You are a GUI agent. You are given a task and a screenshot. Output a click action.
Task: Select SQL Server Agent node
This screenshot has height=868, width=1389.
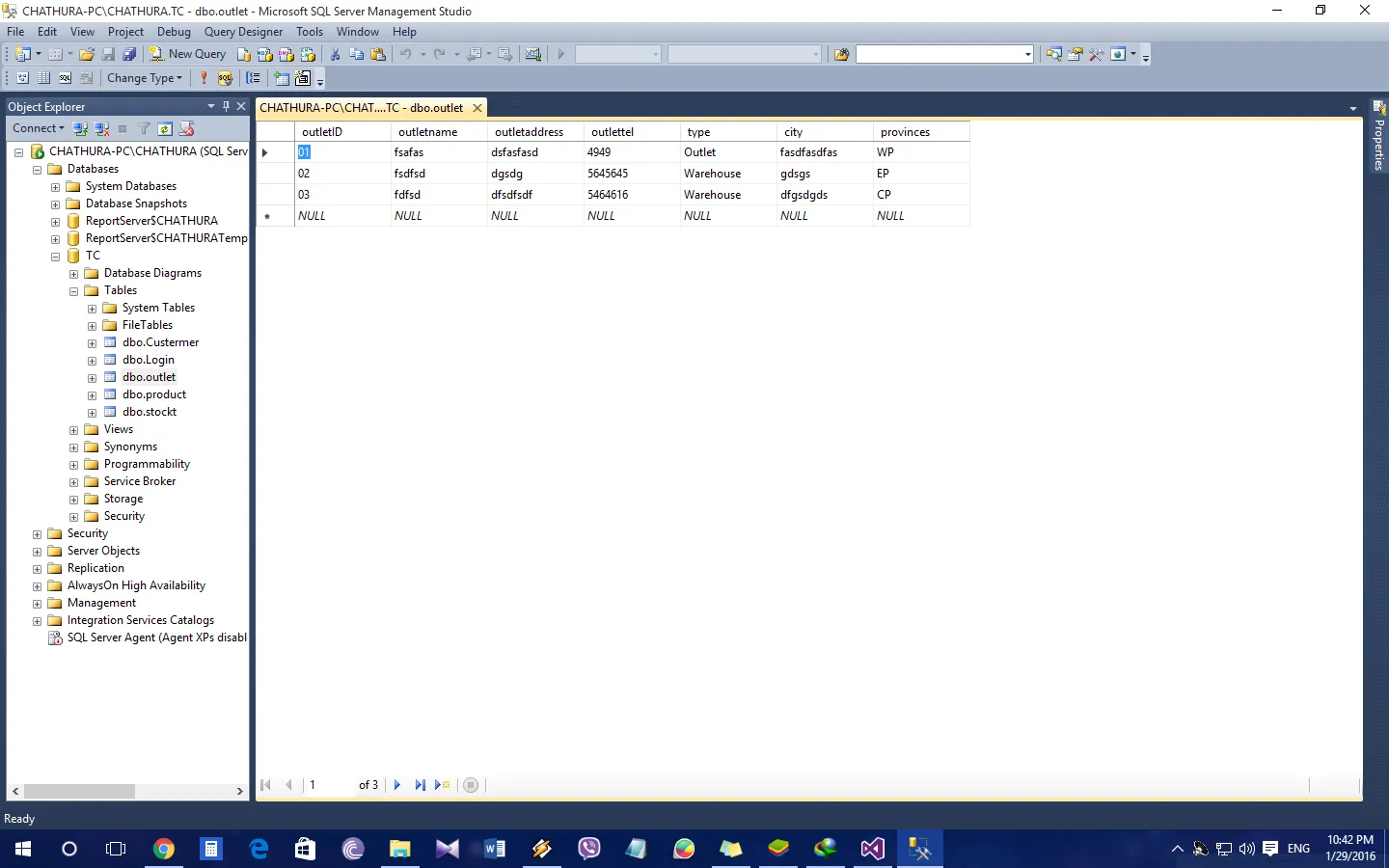[157, 637]
